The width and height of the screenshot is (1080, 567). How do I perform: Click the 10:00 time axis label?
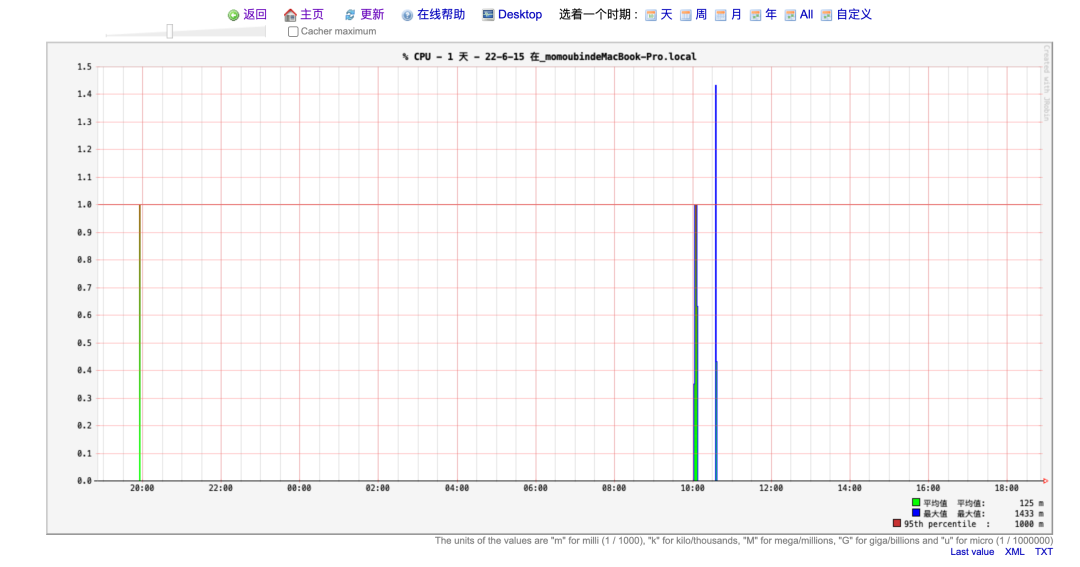[x=692, y=488]
